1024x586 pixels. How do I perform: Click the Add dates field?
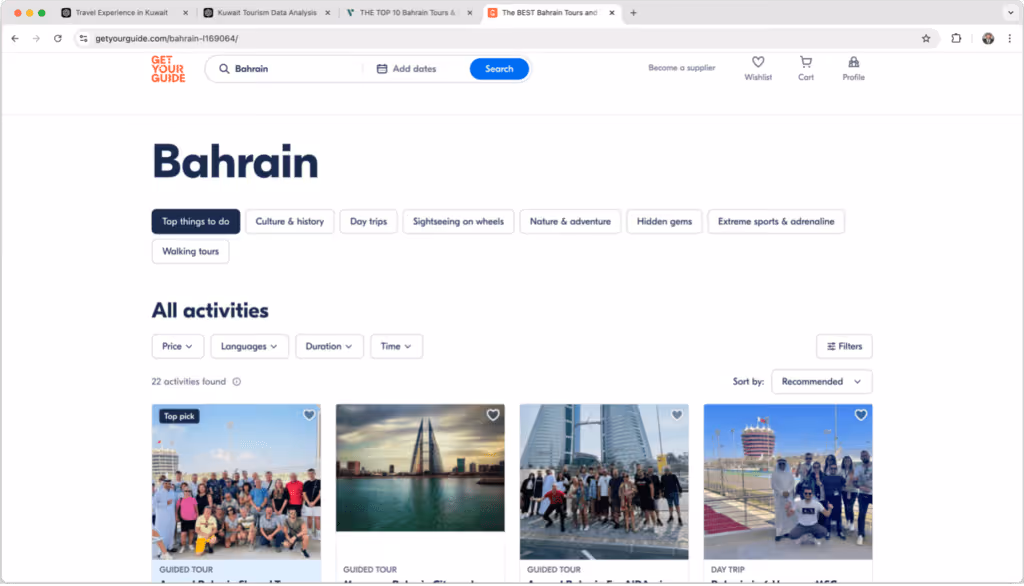coord(414,69)
